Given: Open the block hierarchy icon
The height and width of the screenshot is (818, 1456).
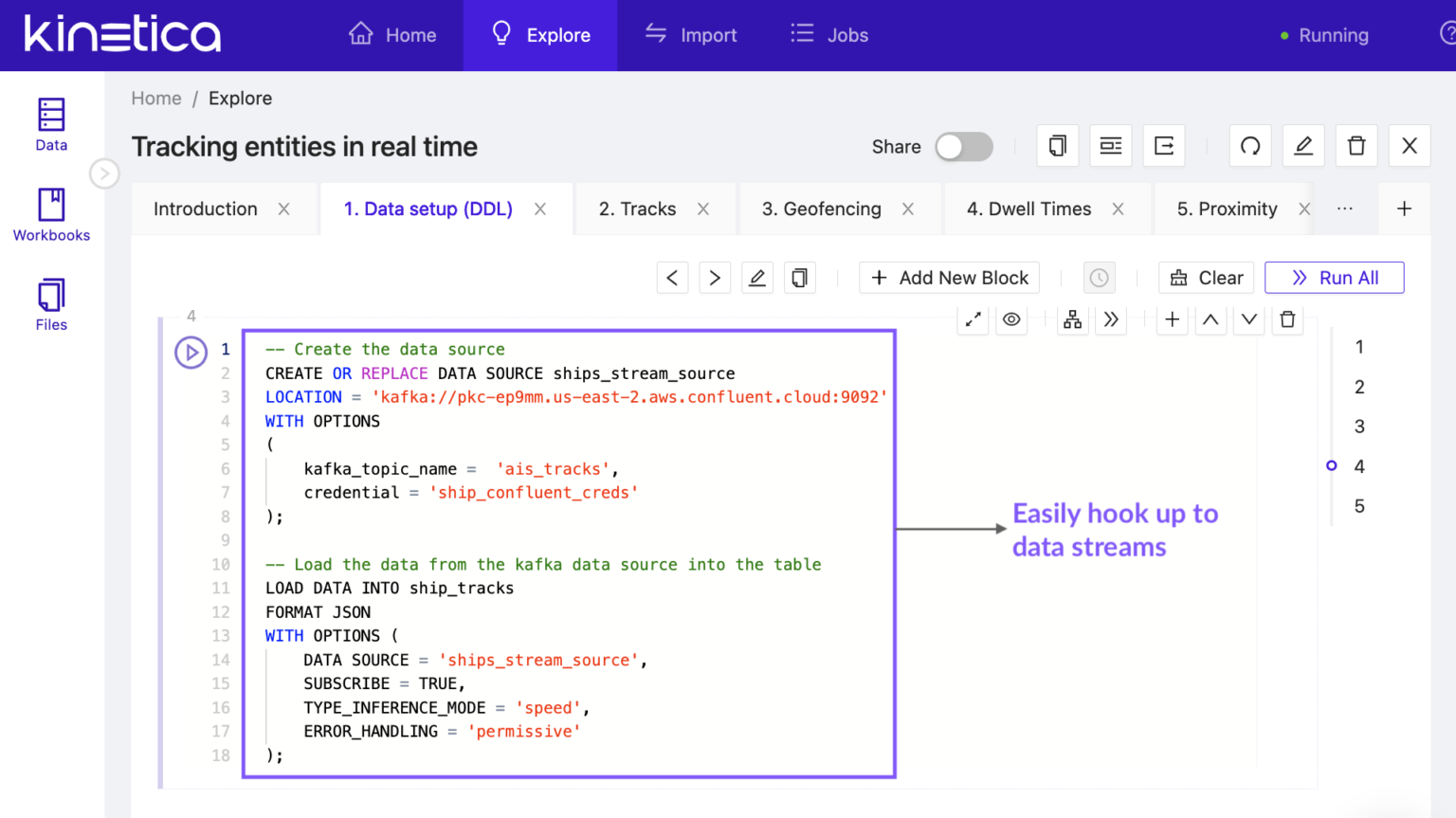Looking at the screenshot, I should [1072, 319].
